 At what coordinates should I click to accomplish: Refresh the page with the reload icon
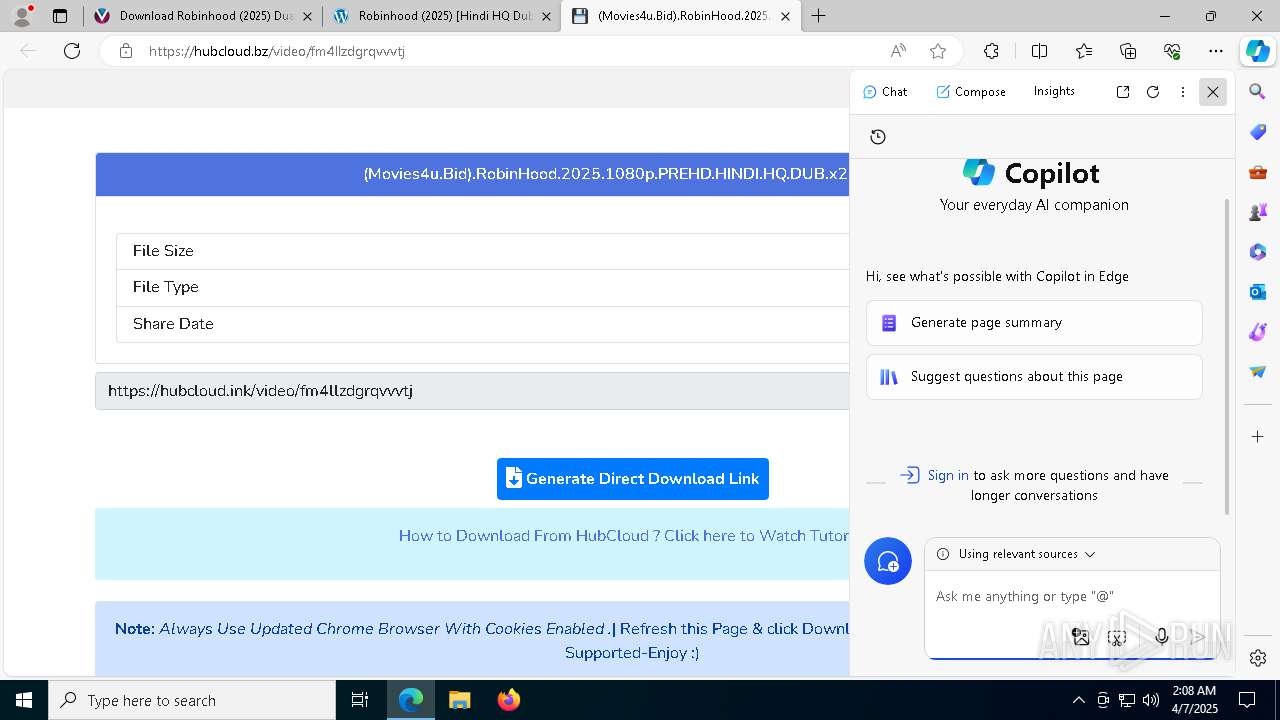coord(72,51)
